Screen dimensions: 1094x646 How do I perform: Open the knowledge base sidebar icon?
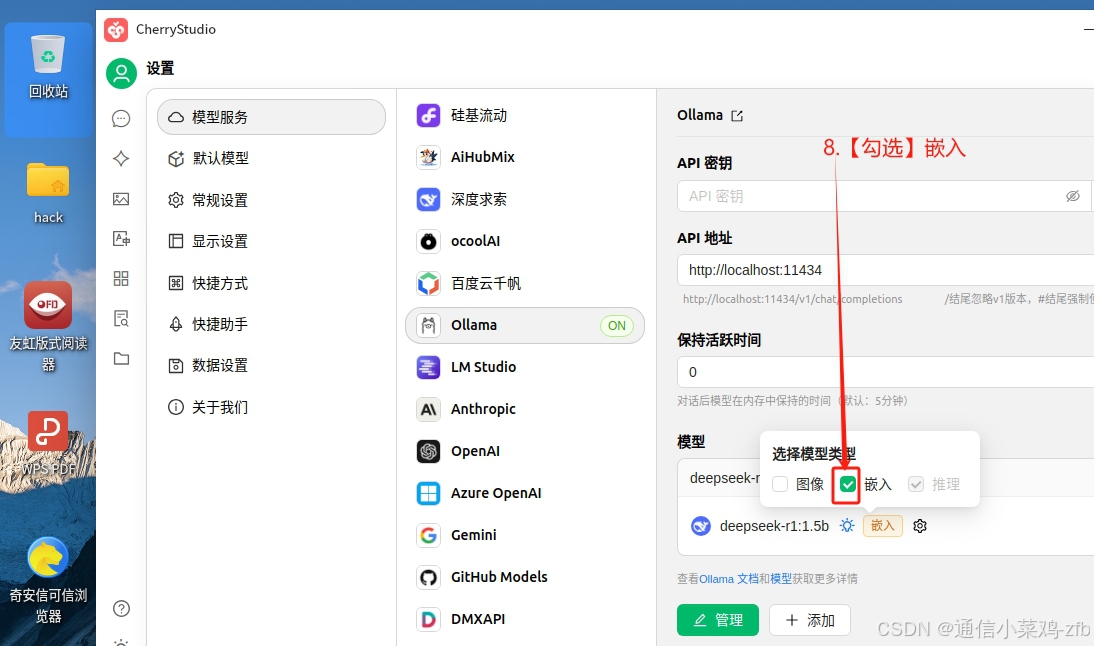[x=121, y=319]
